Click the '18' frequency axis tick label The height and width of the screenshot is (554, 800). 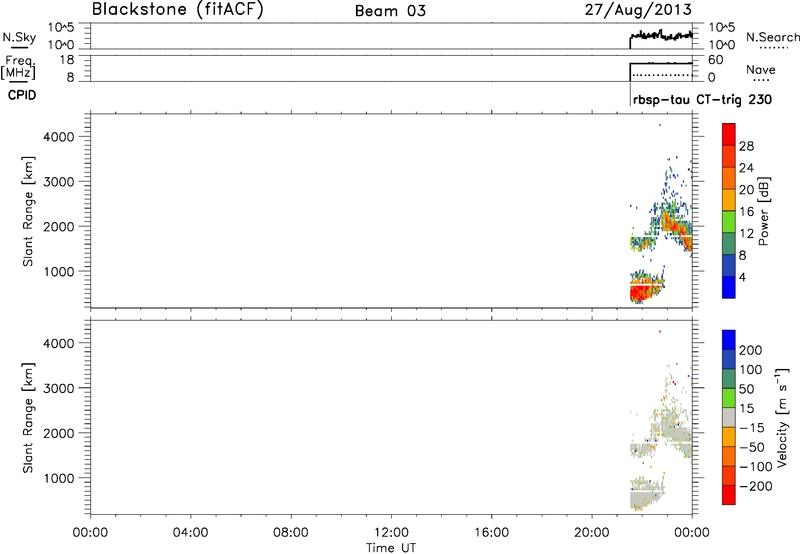[67, 60]
